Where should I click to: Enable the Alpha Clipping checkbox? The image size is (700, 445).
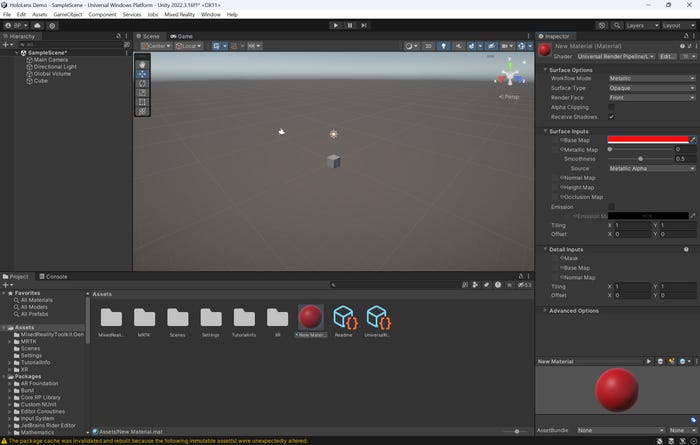click(611, 107)
